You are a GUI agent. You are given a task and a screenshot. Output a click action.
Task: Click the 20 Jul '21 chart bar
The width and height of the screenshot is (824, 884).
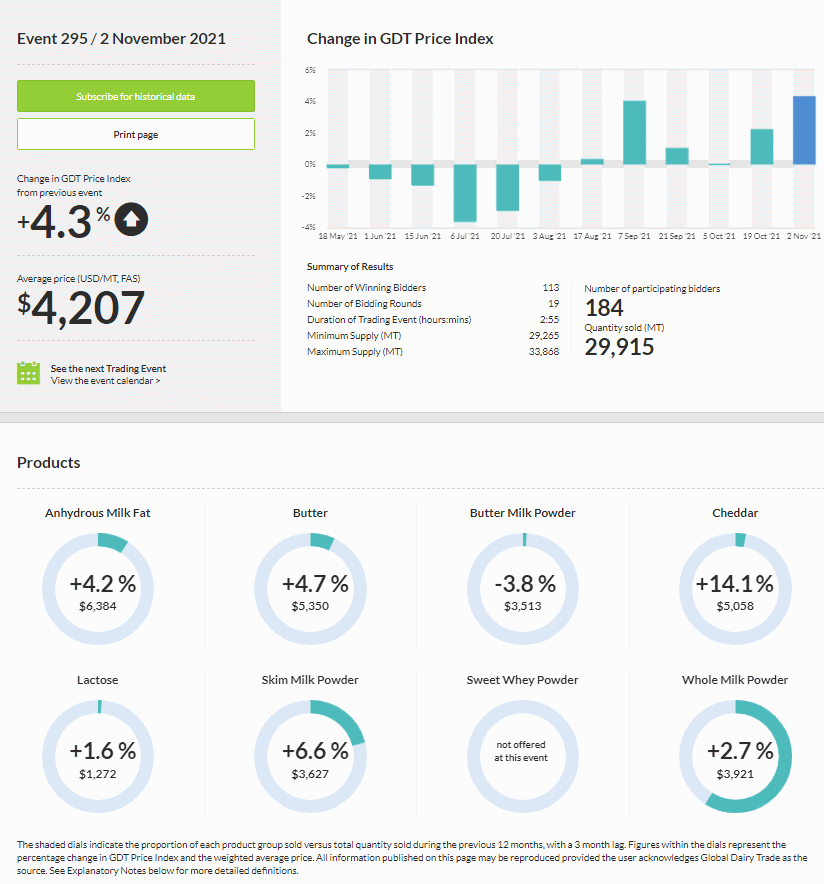click(507, 187)
